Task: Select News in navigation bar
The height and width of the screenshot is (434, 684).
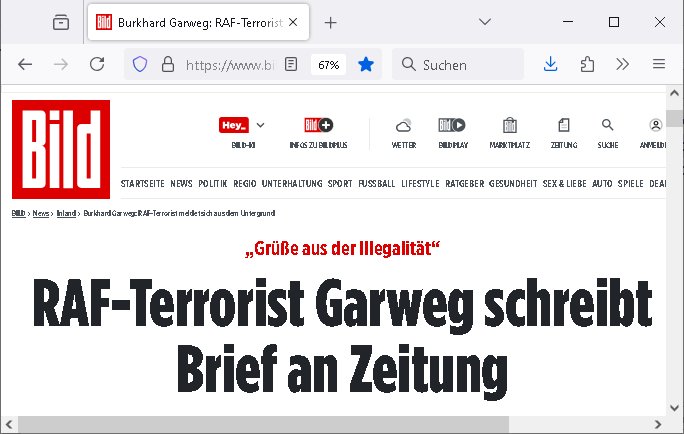Action: (x=181, y=184)
